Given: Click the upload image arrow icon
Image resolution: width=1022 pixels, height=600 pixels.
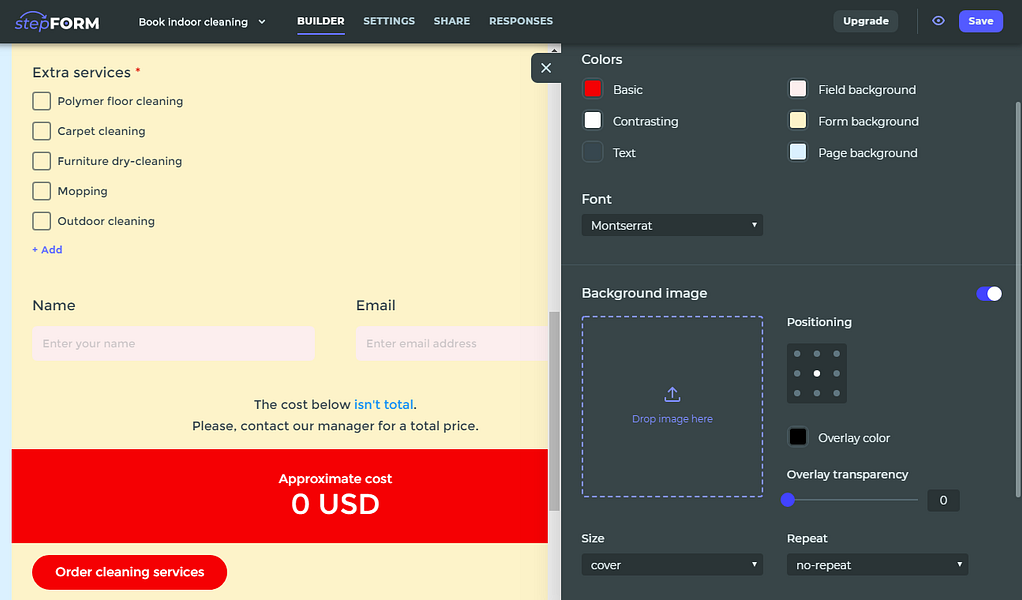Looking at the screenshot, I should 672,394.
